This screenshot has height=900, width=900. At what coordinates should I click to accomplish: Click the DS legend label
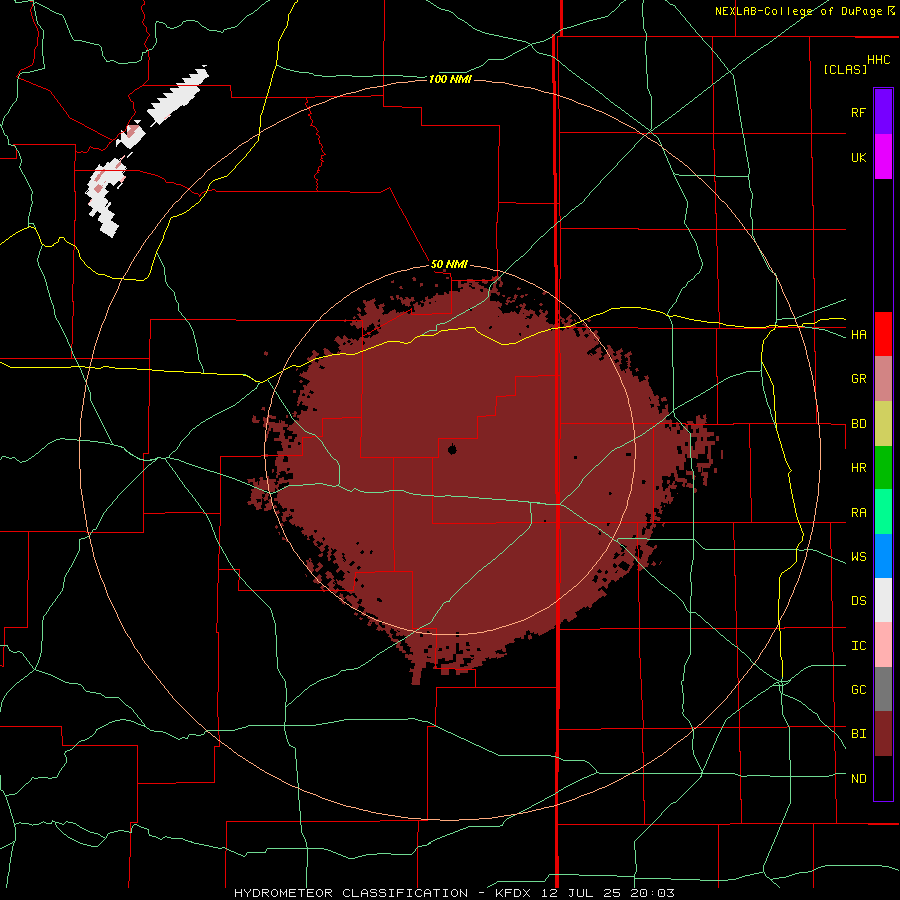(858, 601)
